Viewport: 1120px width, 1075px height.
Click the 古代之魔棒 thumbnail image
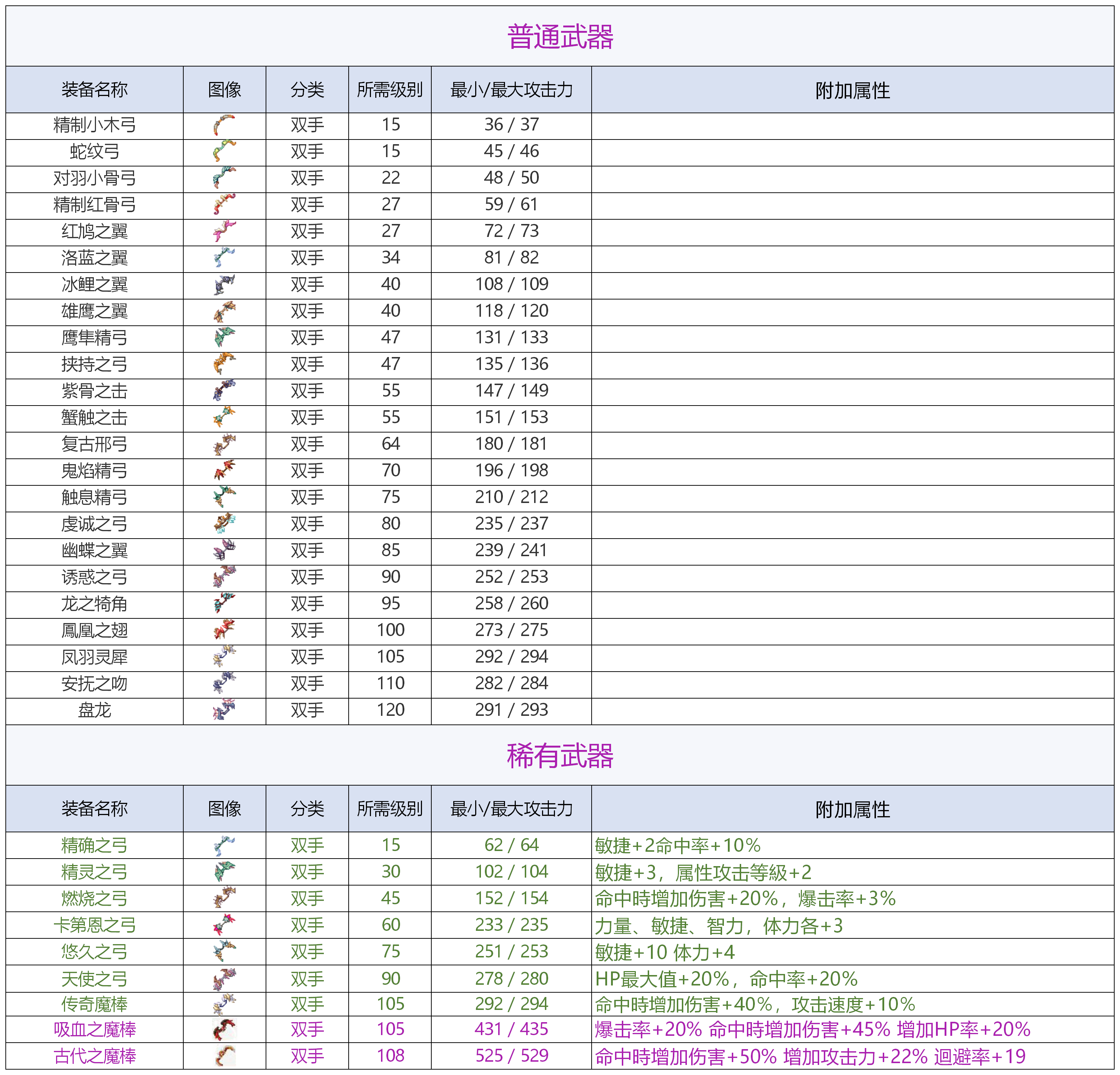point(225,1056)
